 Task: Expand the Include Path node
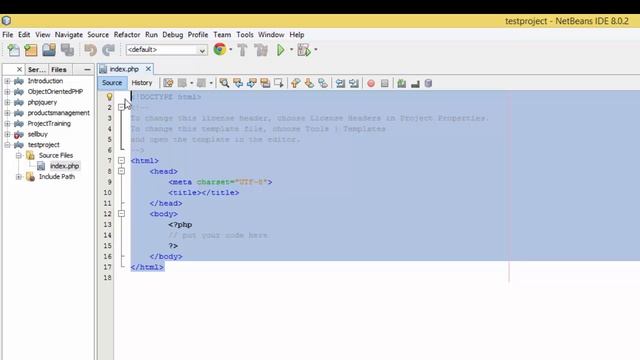19,176
